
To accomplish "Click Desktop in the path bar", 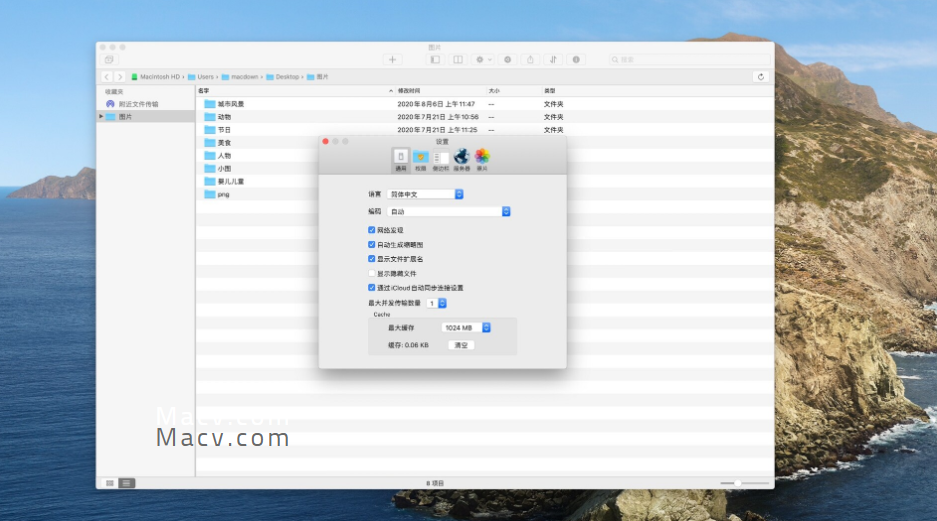I will coord(283,76).
